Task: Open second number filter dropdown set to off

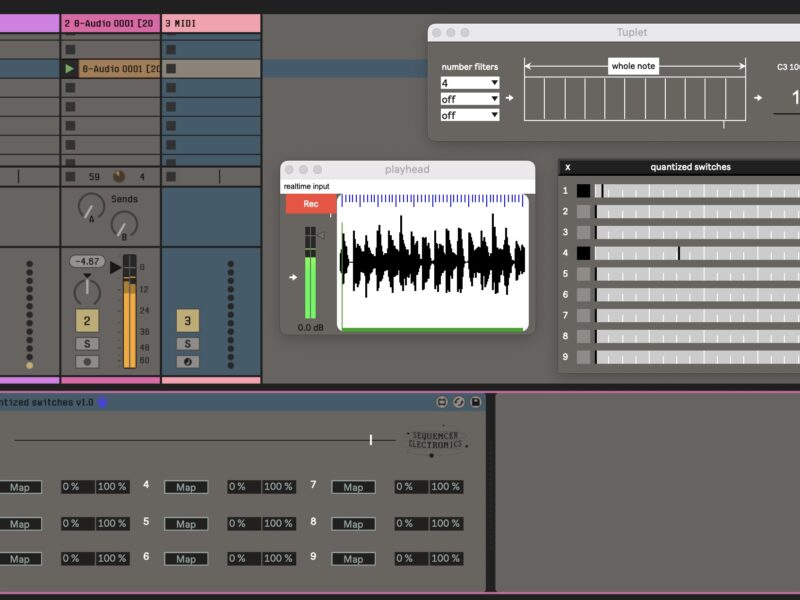Action: 470,99
